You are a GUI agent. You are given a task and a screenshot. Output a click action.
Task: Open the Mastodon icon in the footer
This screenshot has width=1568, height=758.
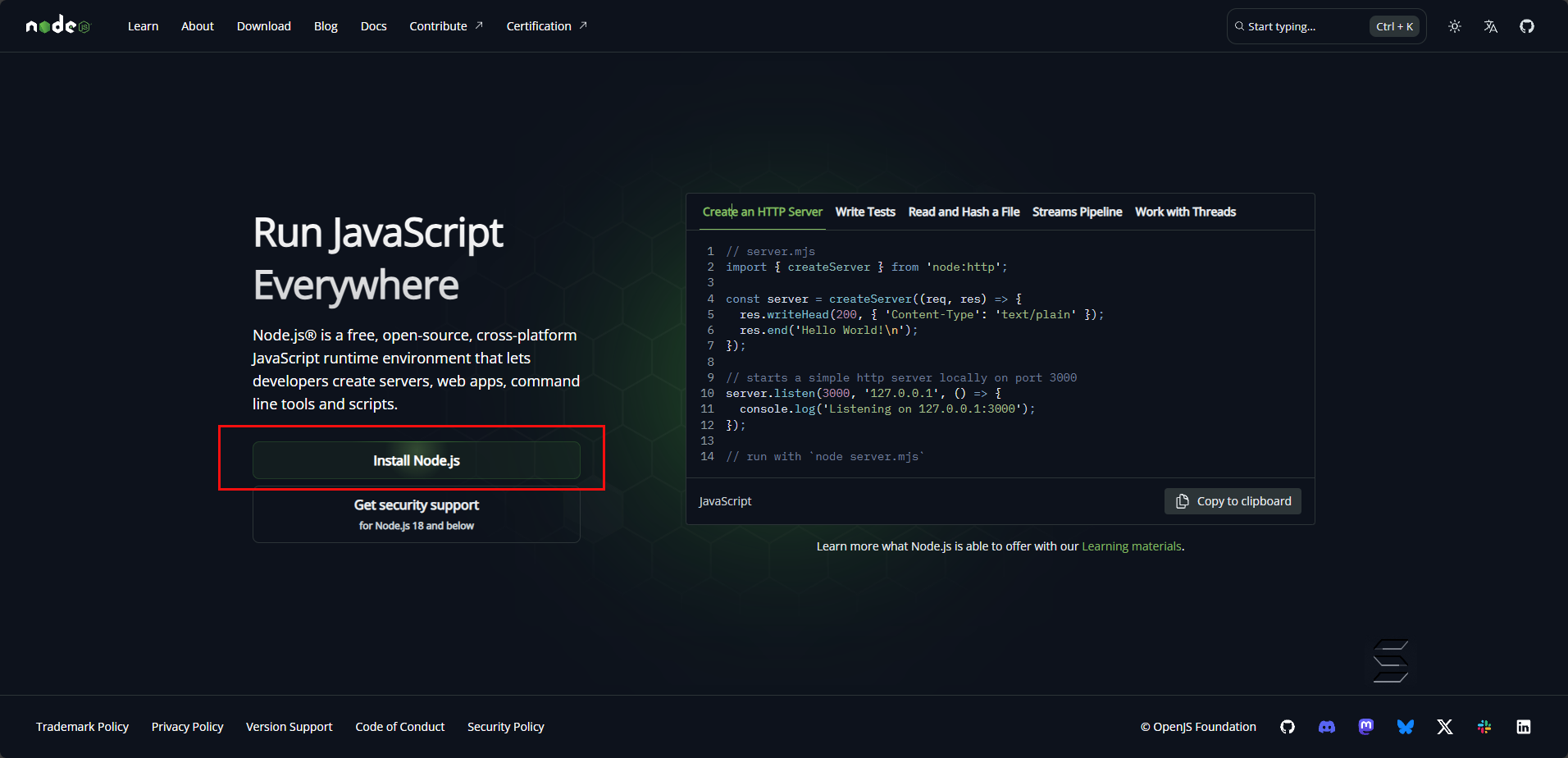tap(1366, 727)
